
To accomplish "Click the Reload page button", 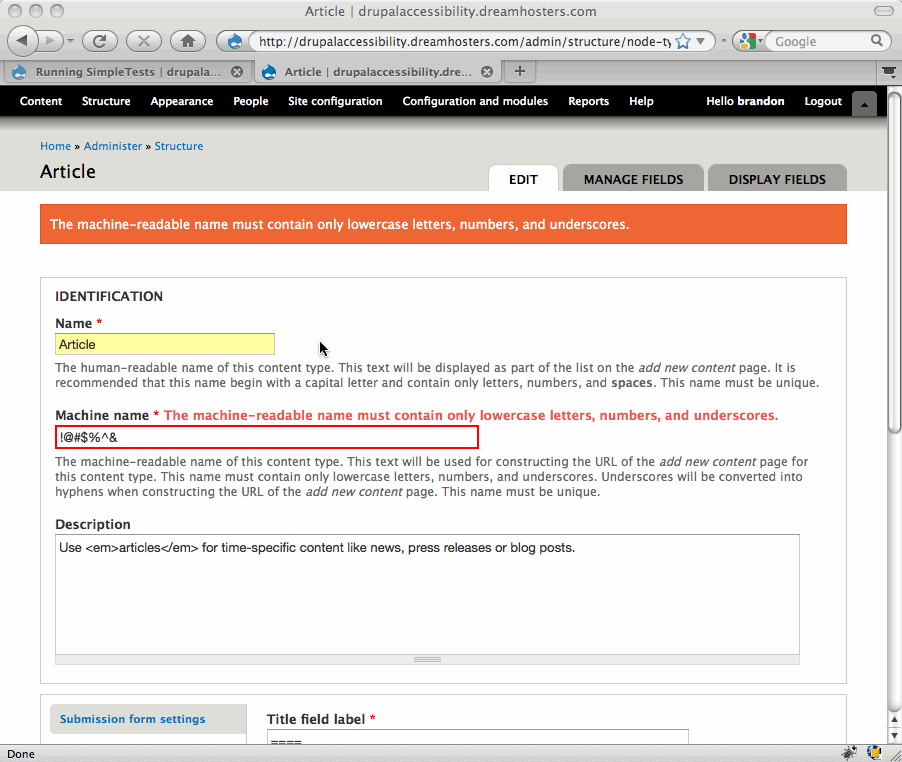I will (x=100, y=41).
